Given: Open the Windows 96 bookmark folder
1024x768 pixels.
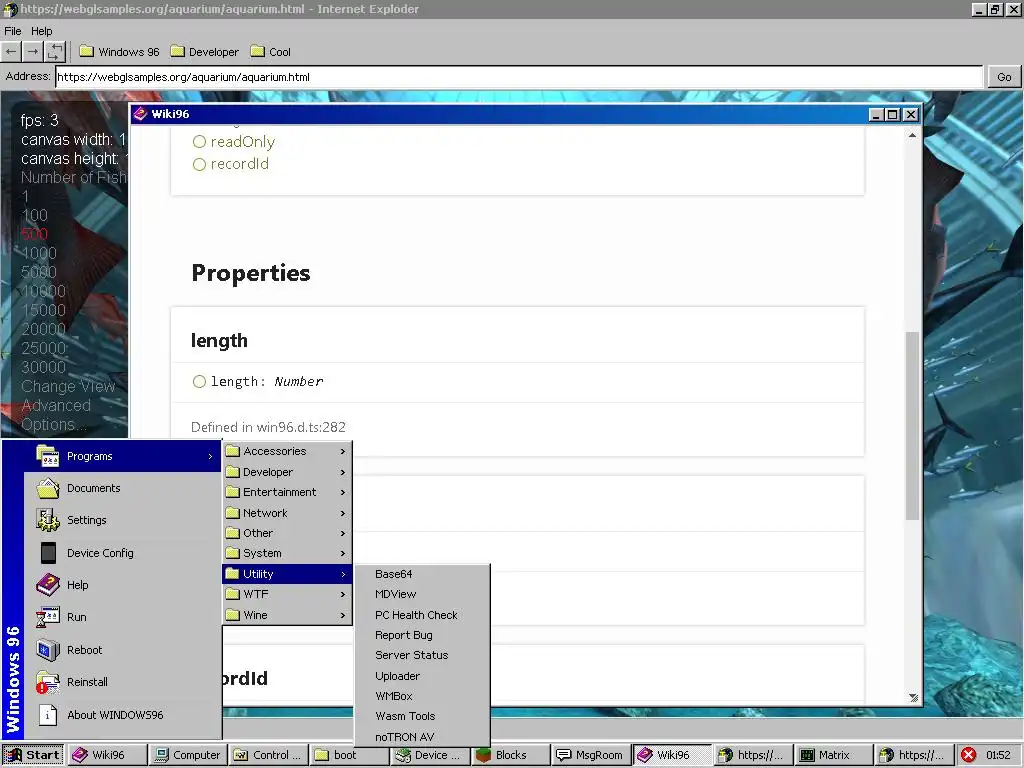Looking at the screenshot, I should click(120, 52).
